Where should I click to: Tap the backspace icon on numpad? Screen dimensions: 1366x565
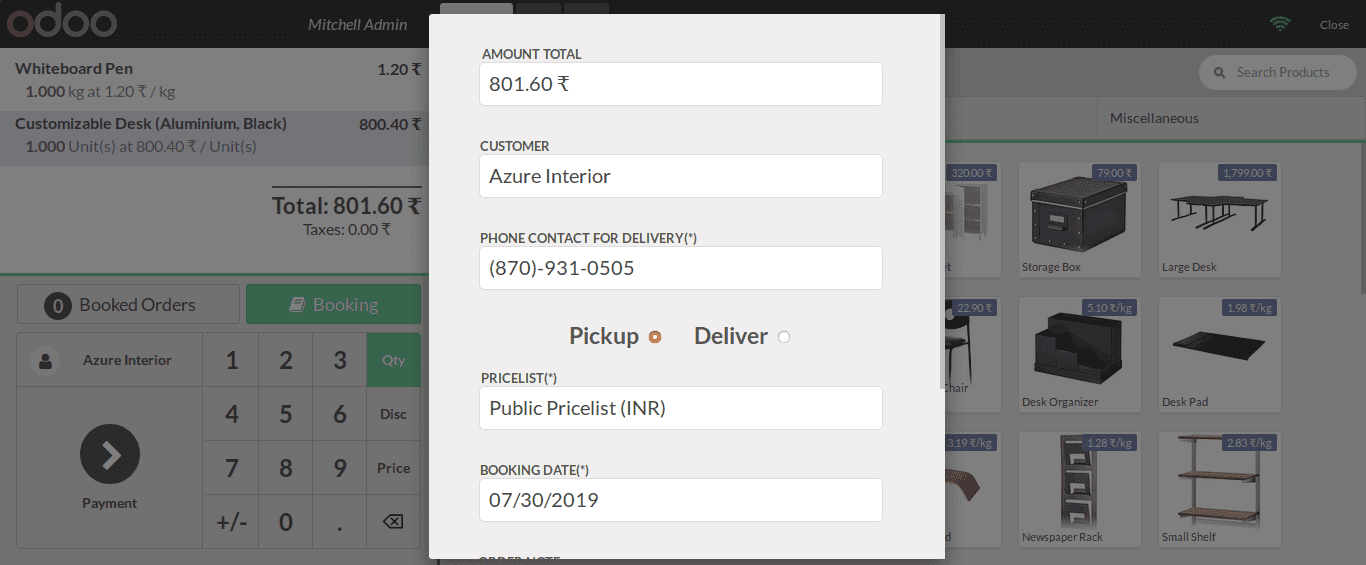[x=394, y=522]
